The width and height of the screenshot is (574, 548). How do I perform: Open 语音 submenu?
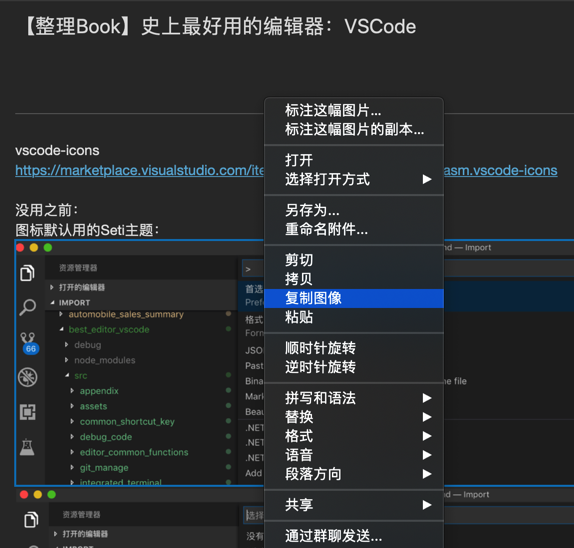[354, 455]
